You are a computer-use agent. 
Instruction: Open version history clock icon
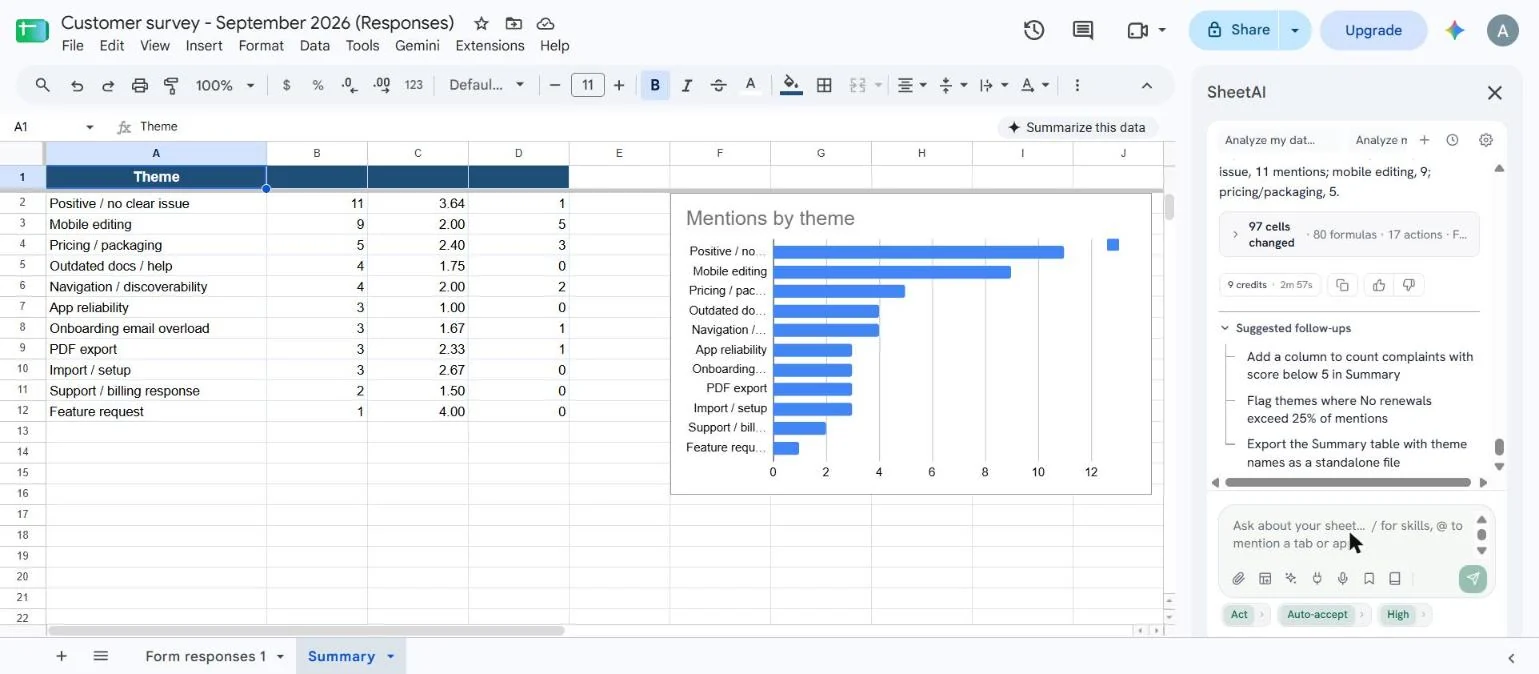1034,30
